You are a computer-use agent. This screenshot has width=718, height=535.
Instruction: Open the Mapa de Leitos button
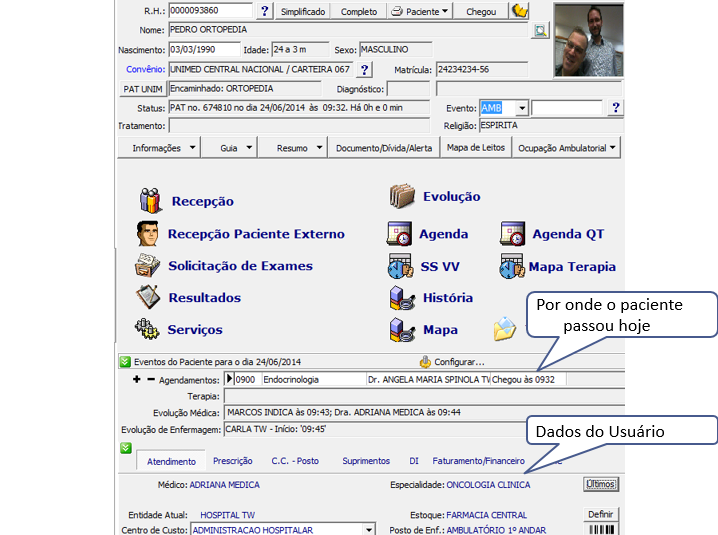pyautogui.click(x=476, y=147)
